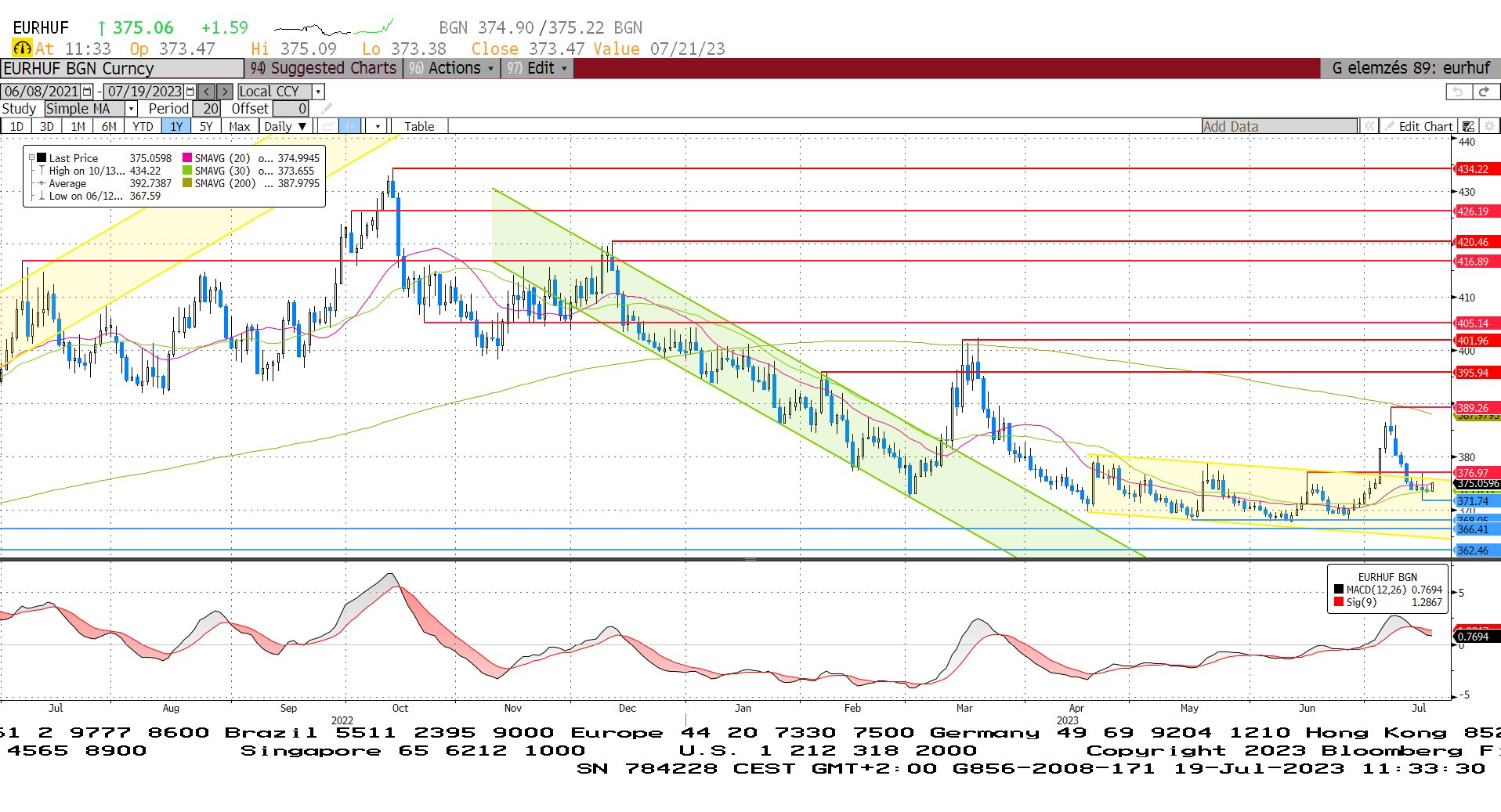Open the Daily periodicity dropdown
This screenshot has height=812, width=1501.
click(285, 126)
